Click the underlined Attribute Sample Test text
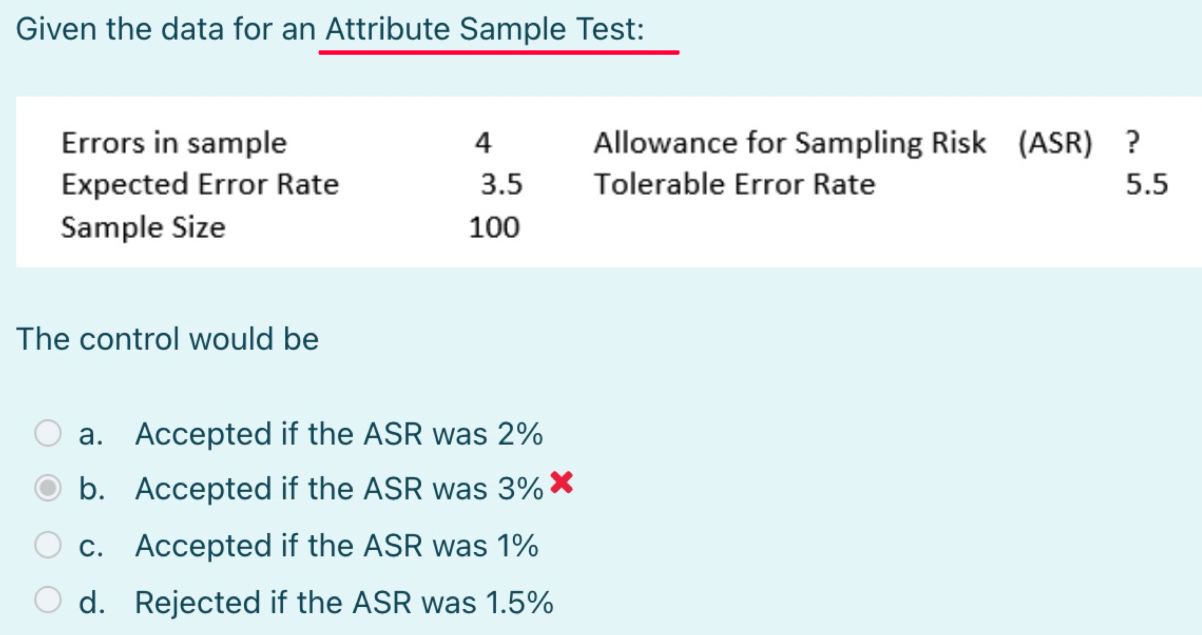 [498, 29]
